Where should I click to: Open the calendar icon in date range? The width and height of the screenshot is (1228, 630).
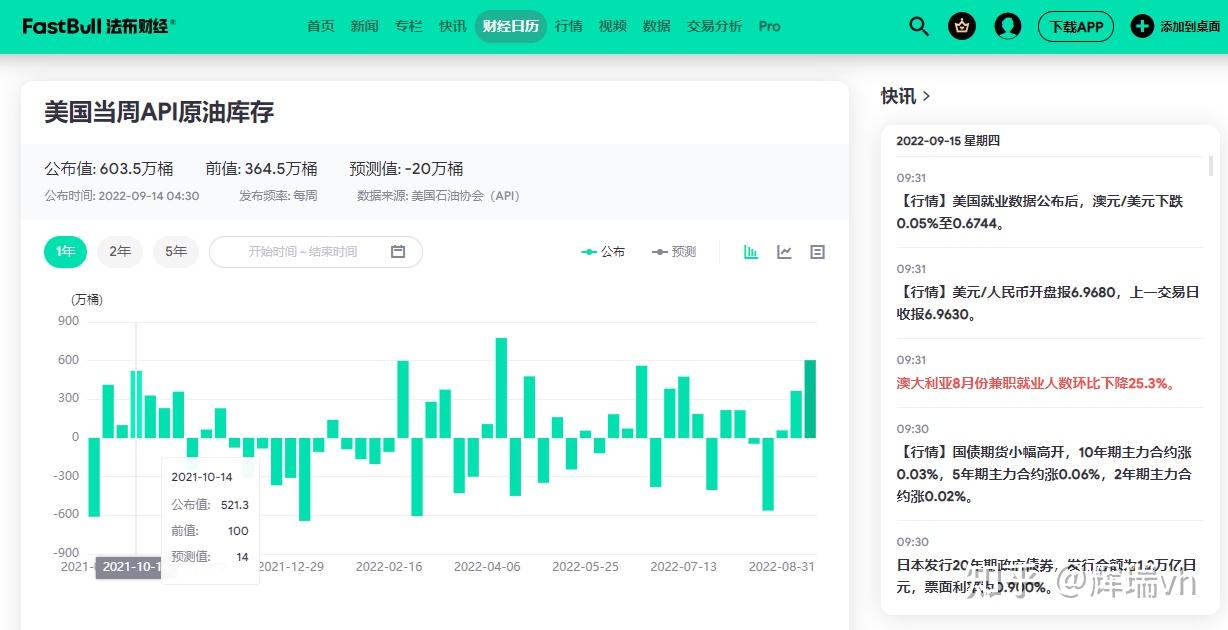pyautogui.click(x=398, y=252)
